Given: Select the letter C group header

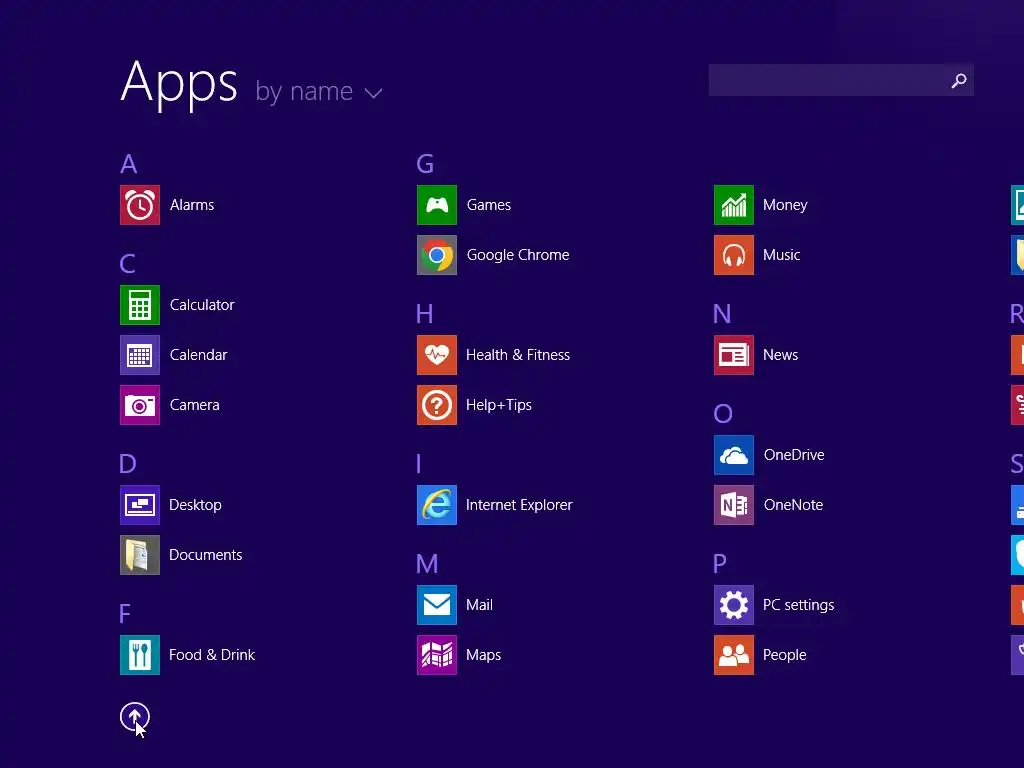Looking at the screenshot, I should pos(128,264).
